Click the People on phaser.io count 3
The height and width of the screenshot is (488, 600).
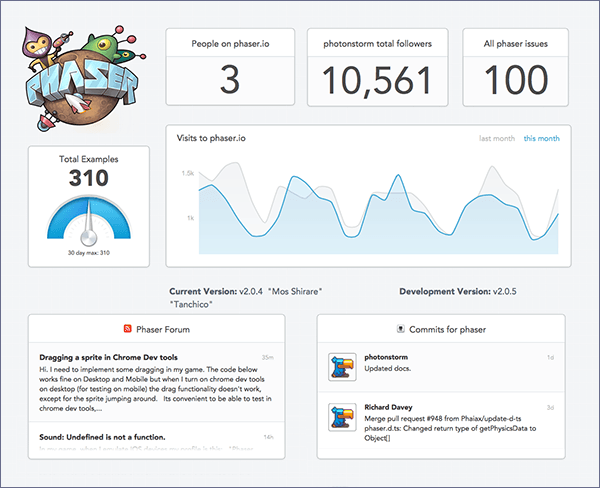point(230,80)
